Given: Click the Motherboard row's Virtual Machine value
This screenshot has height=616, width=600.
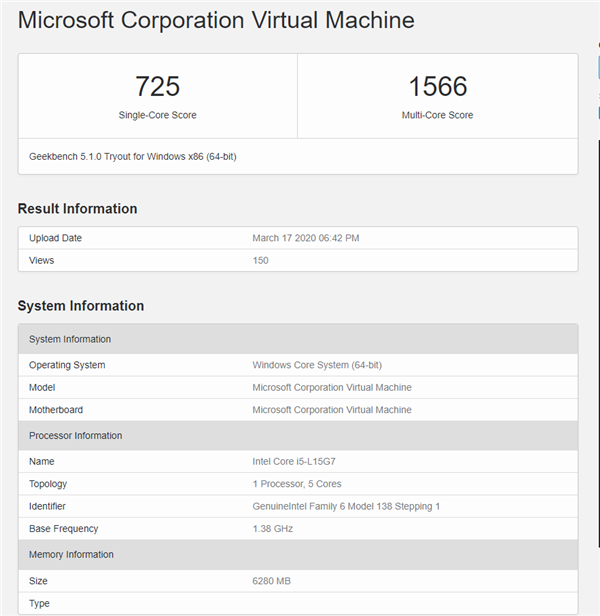Looking at the screenshot, I should pyautogui.click(x=331, y=410).
